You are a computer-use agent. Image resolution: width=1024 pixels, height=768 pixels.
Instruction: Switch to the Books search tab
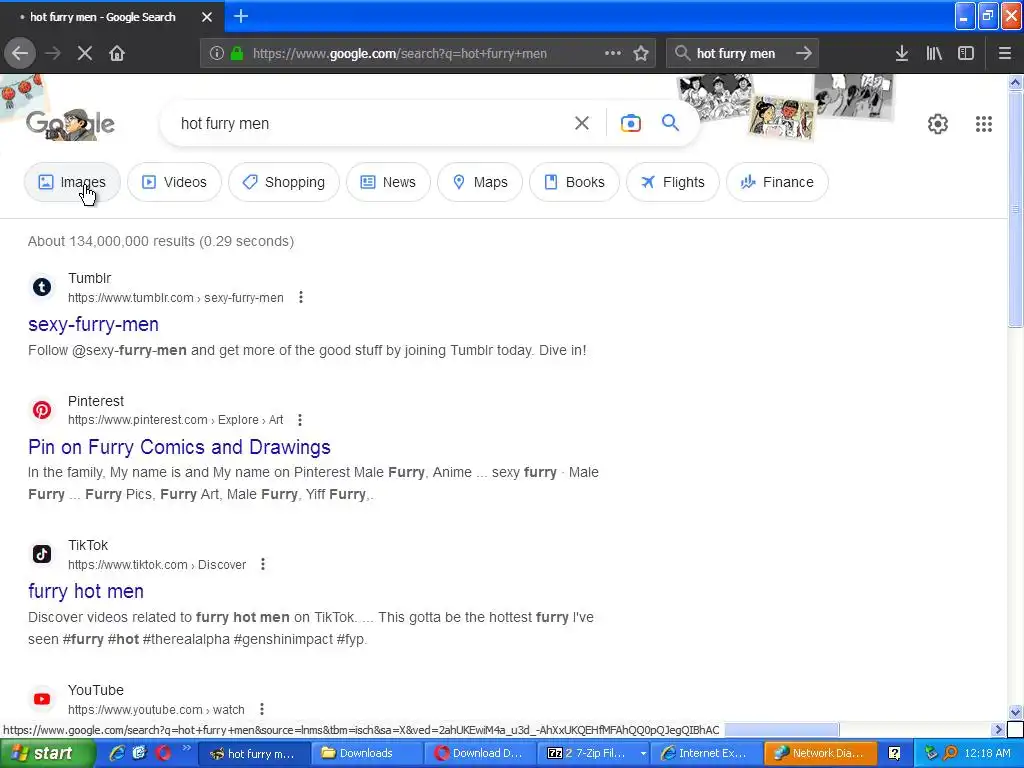[574, 182]
